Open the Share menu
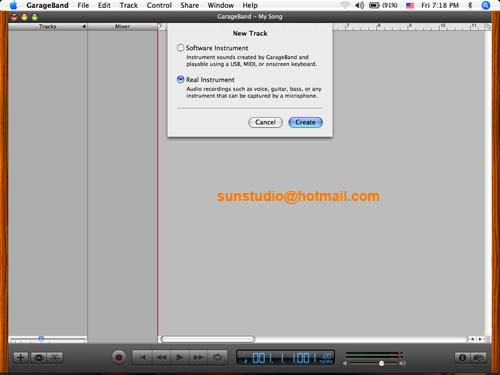The height and width of the screenshot is (375, 500). point(190,5)
